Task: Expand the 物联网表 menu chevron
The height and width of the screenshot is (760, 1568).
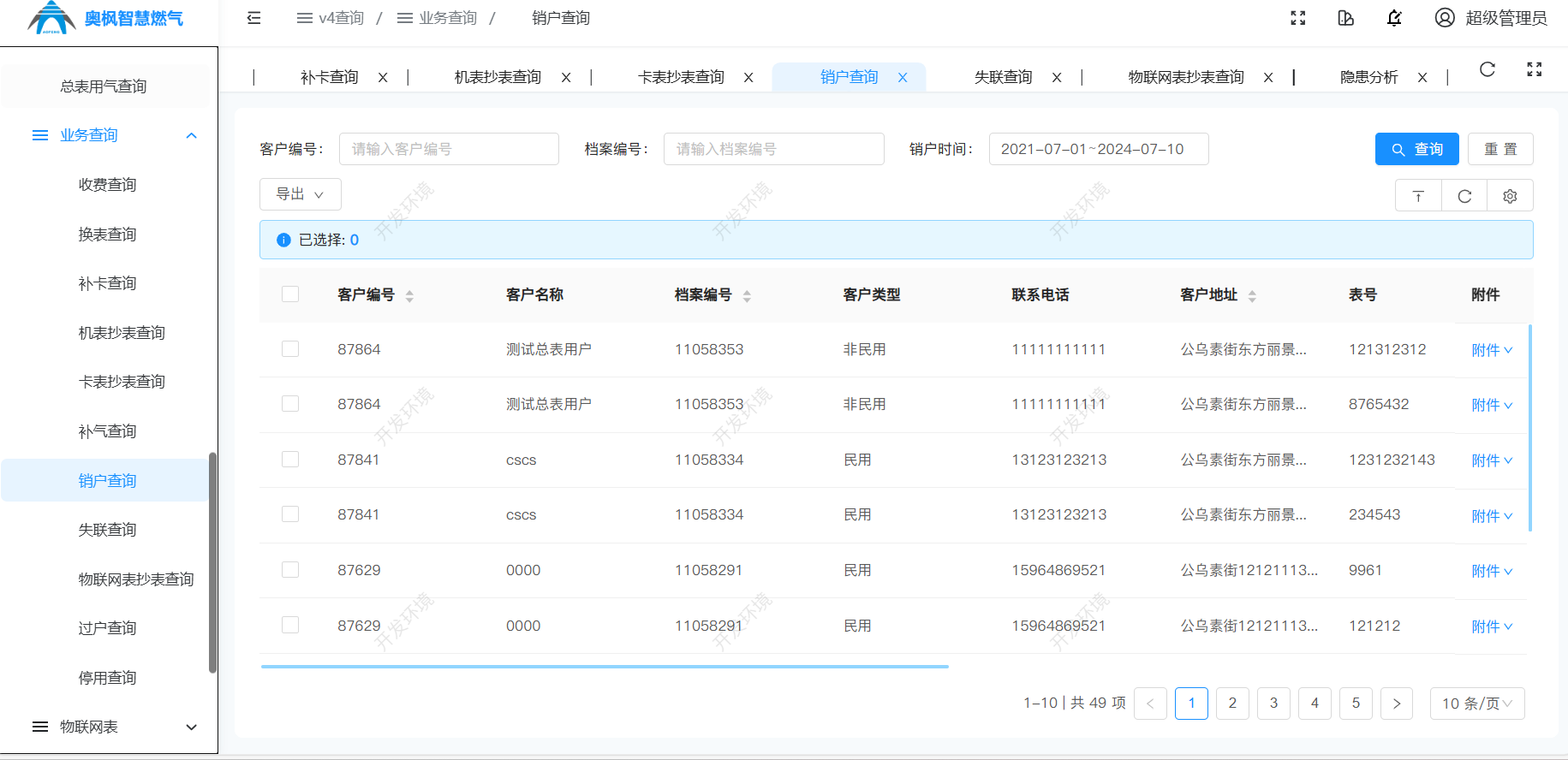Action: [192, 727]
